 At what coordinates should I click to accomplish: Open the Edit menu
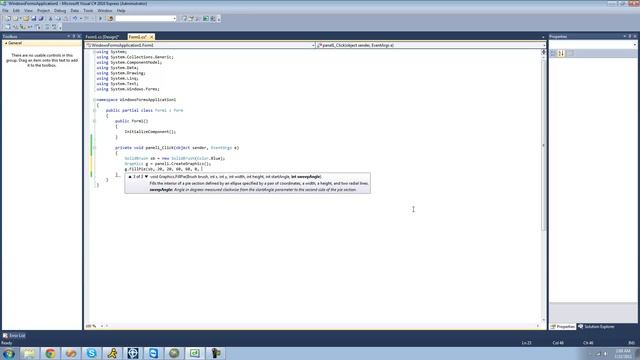16,11
